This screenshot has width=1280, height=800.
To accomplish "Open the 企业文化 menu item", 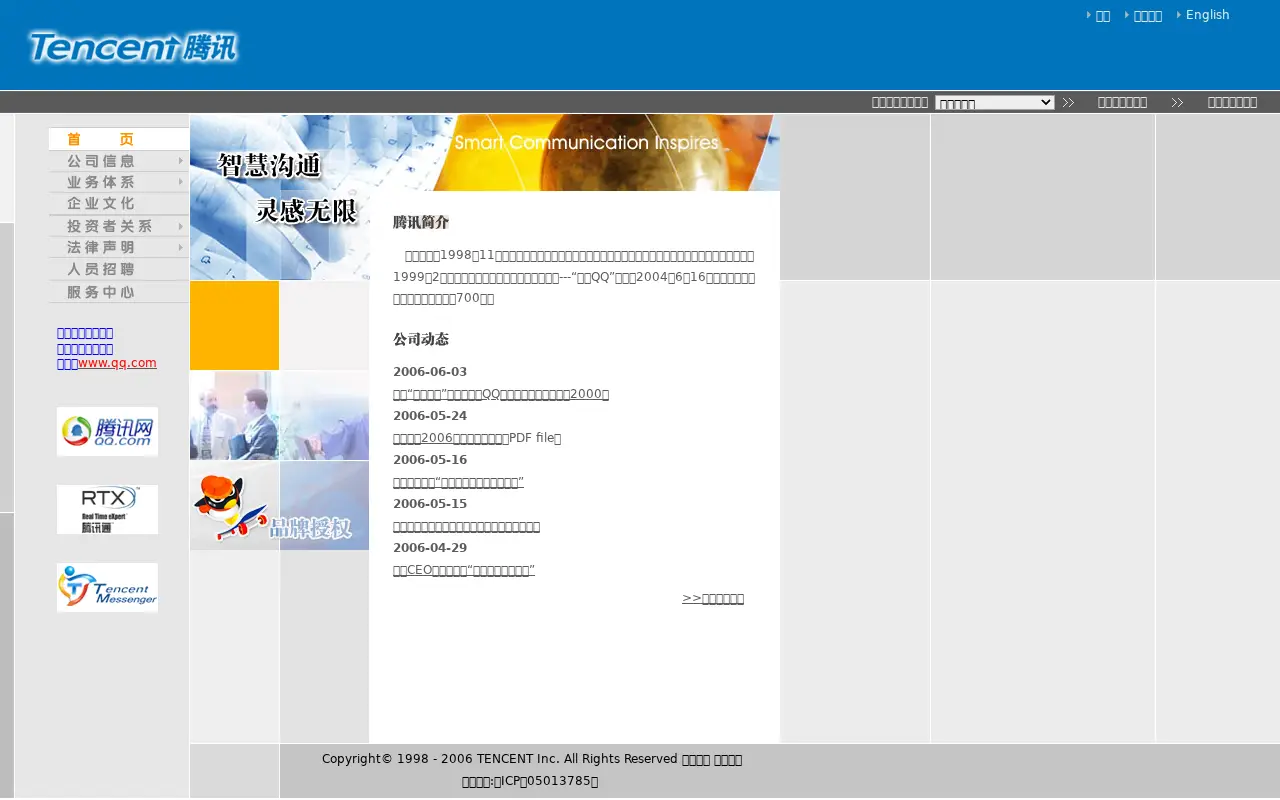I will click(119, 203).
